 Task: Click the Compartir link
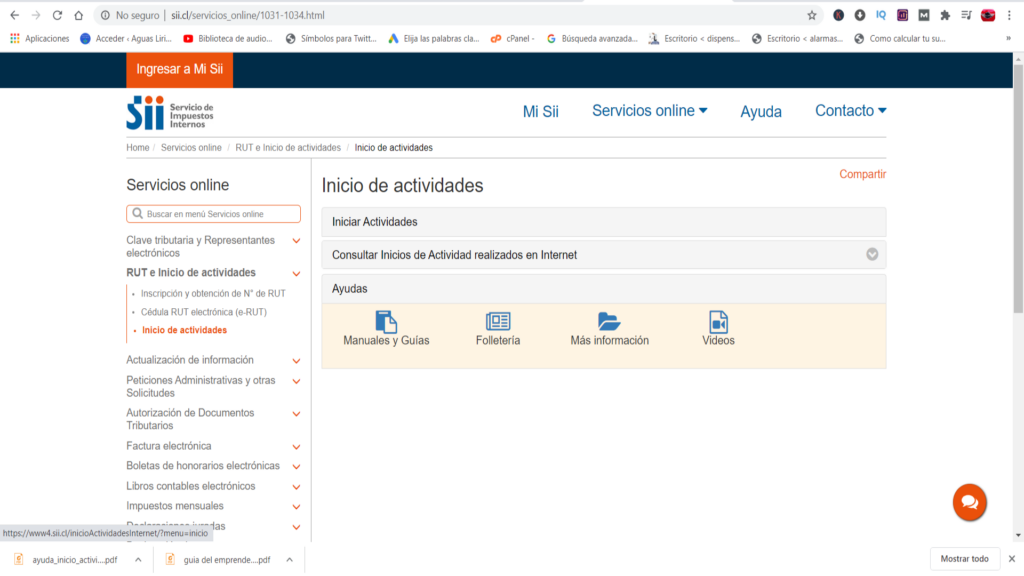click(x=862, y=173)
